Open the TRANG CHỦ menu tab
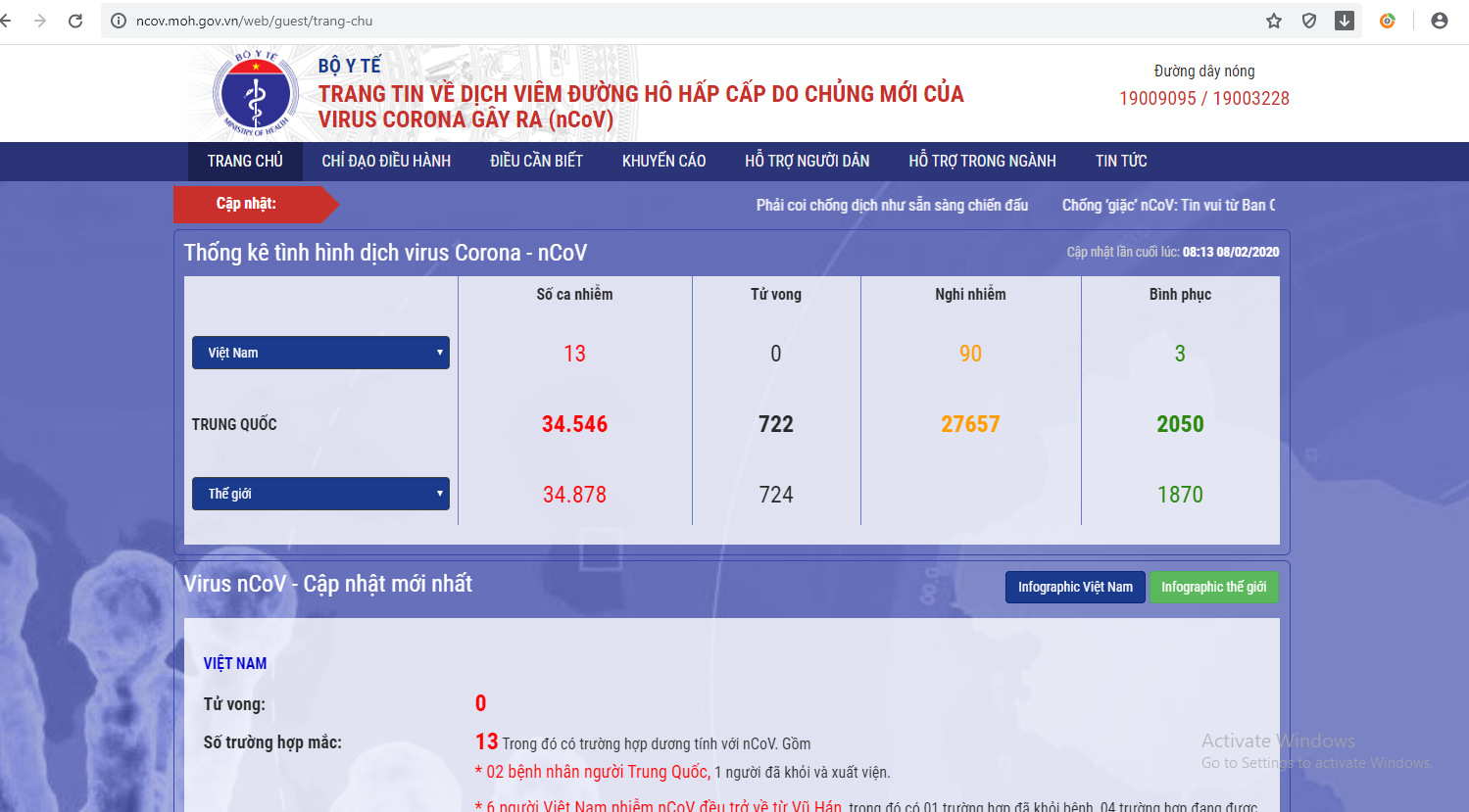 [x=245, y=161]
